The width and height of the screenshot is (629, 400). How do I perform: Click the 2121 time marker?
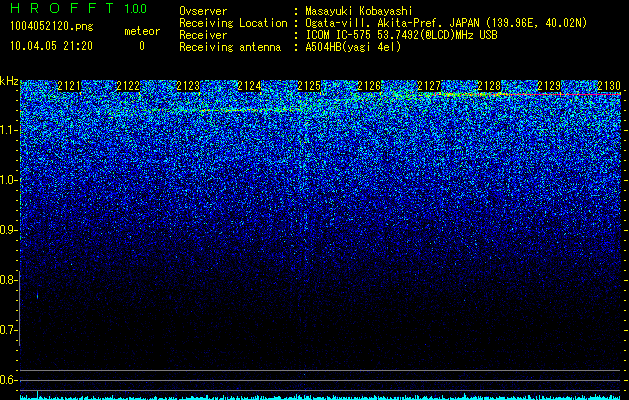coord(69,86)
